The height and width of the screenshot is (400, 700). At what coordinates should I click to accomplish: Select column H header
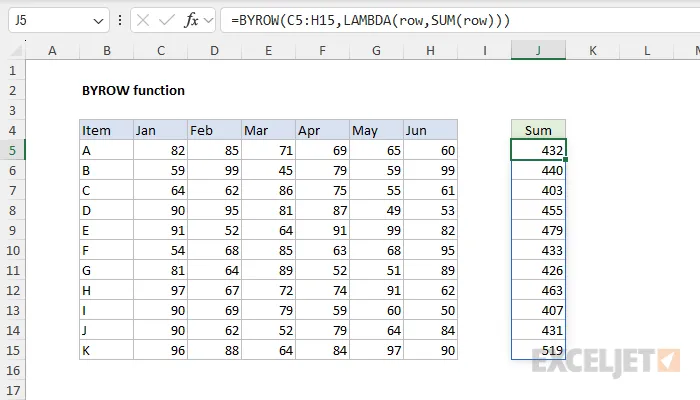431,50
